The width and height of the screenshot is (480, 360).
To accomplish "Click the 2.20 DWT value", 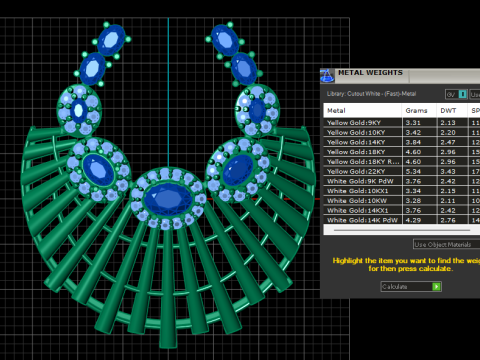I will tap(448, 132).
